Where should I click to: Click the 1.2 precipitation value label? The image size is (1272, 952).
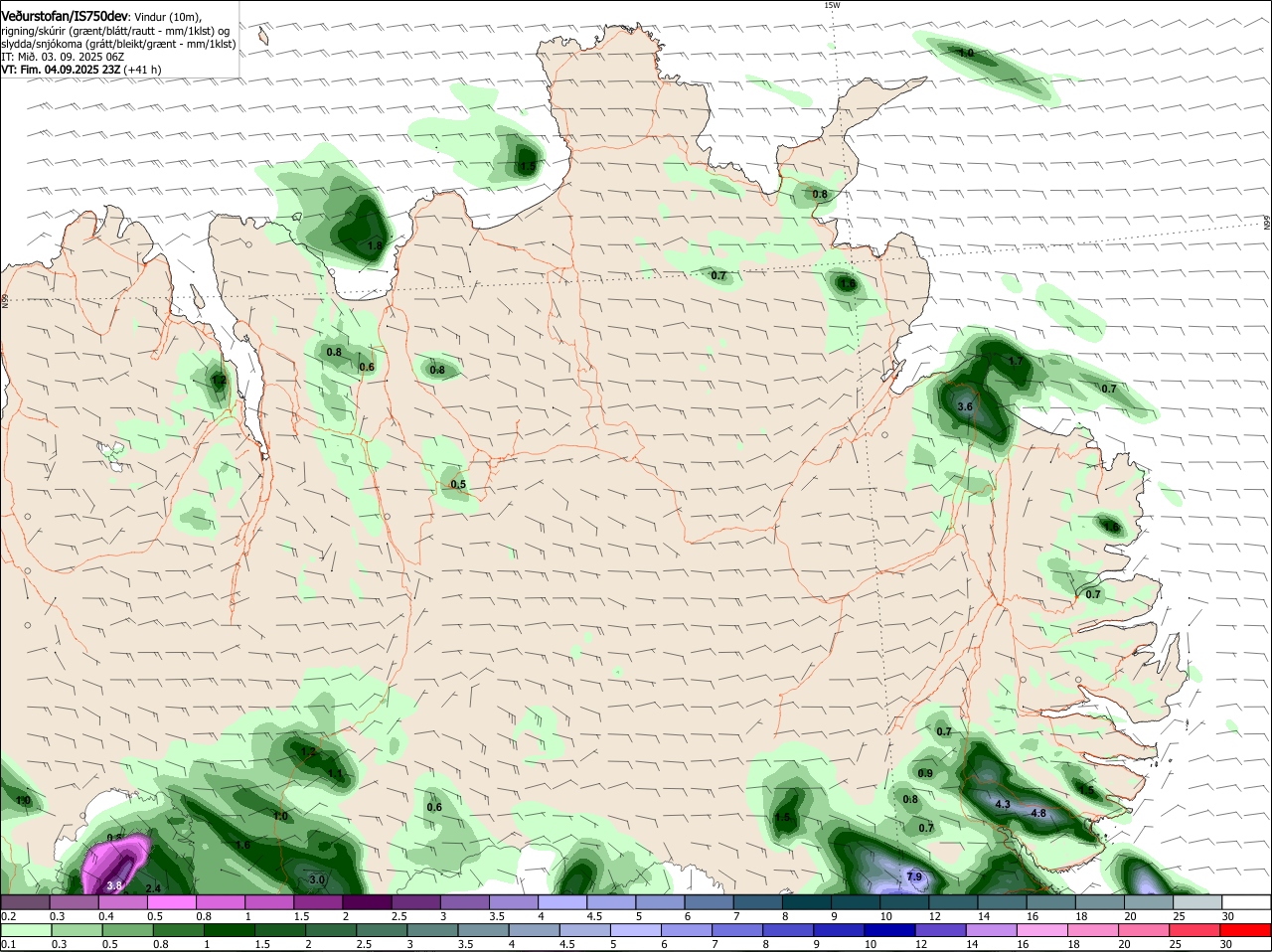(220, 380)
